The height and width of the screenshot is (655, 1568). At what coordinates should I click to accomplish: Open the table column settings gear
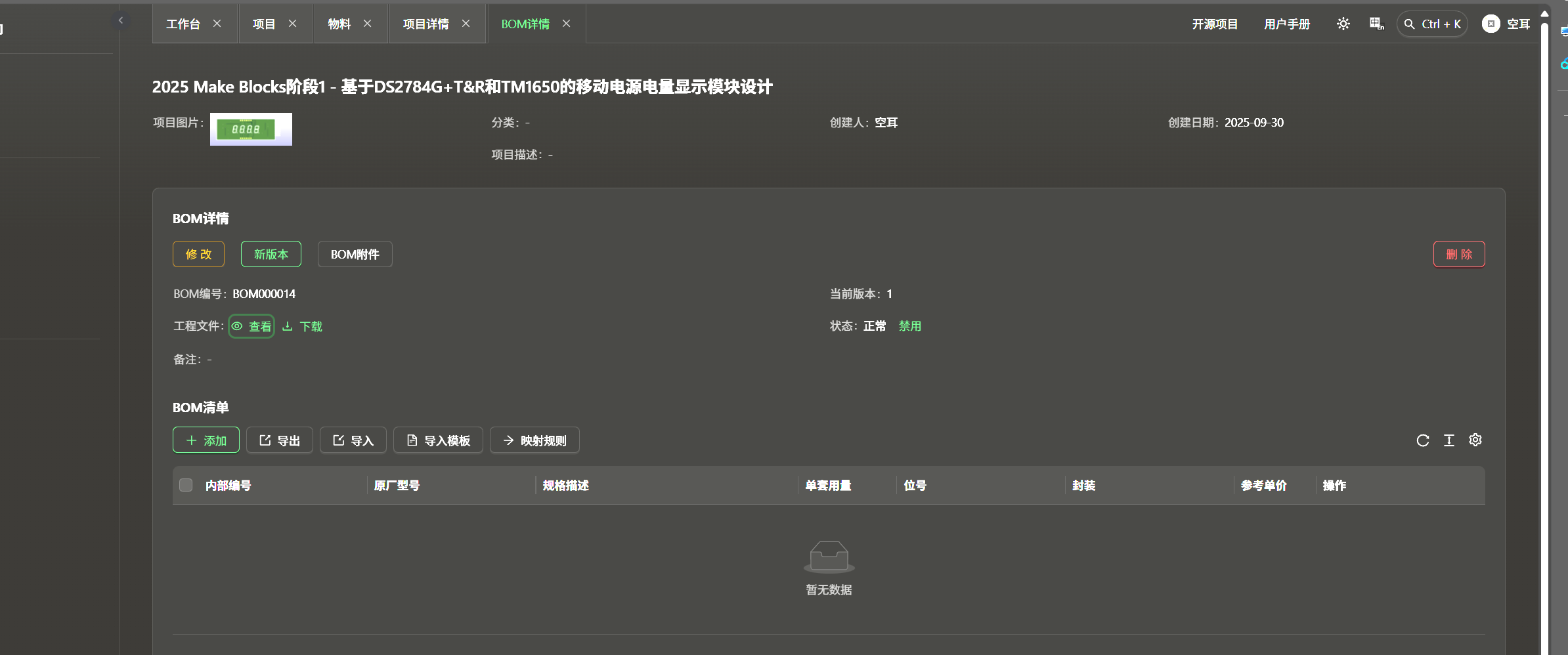click(1475, 440)
